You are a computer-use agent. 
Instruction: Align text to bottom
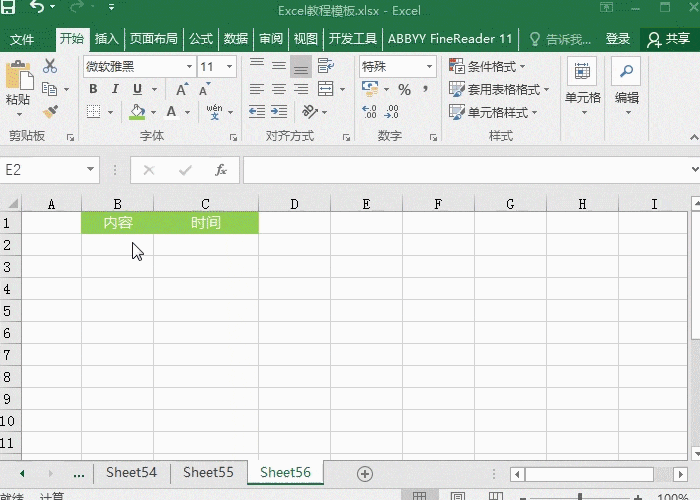pos(301,66)
